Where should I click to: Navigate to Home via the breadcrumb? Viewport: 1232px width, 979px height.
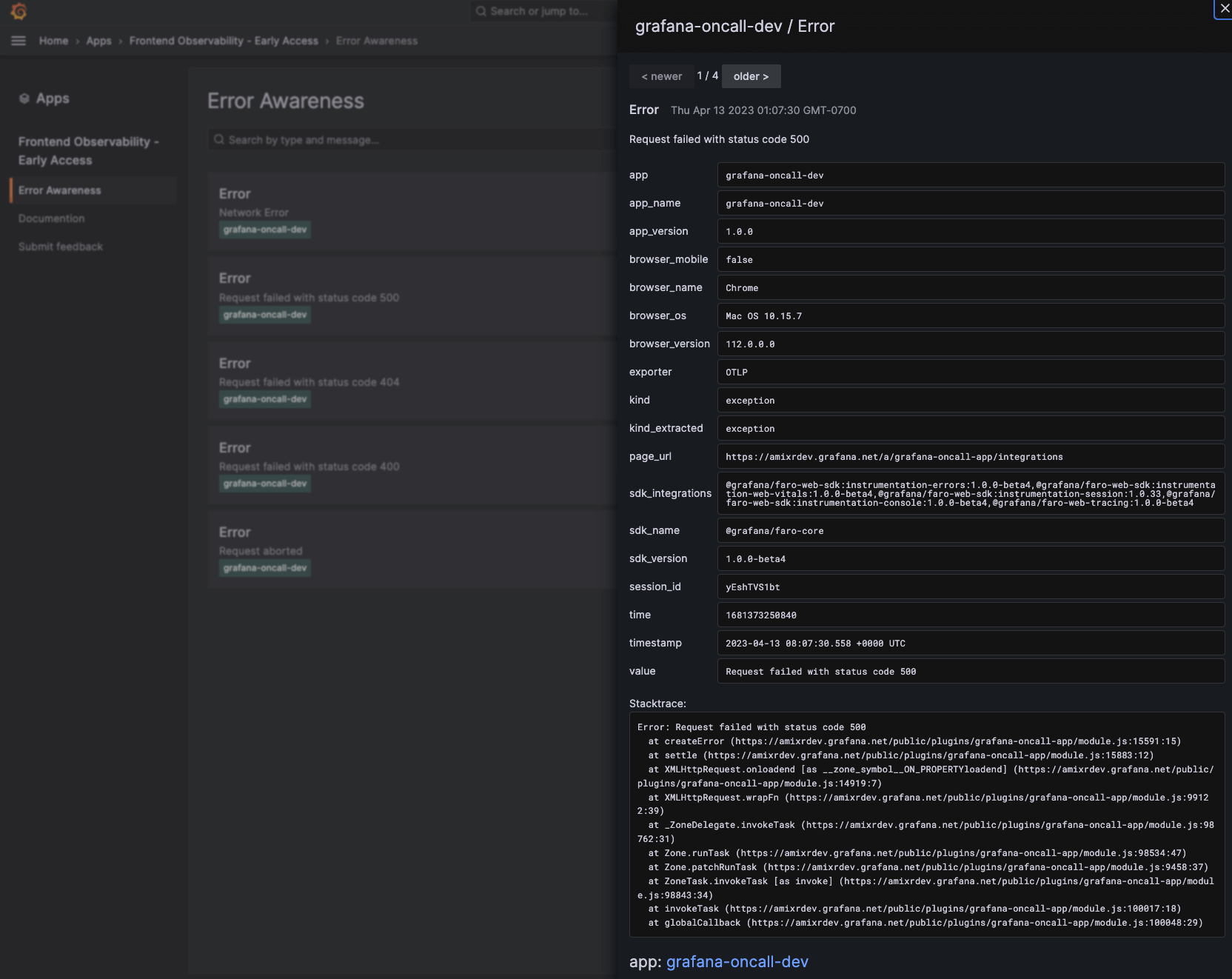pyautogui.click(x=53, y=41)
